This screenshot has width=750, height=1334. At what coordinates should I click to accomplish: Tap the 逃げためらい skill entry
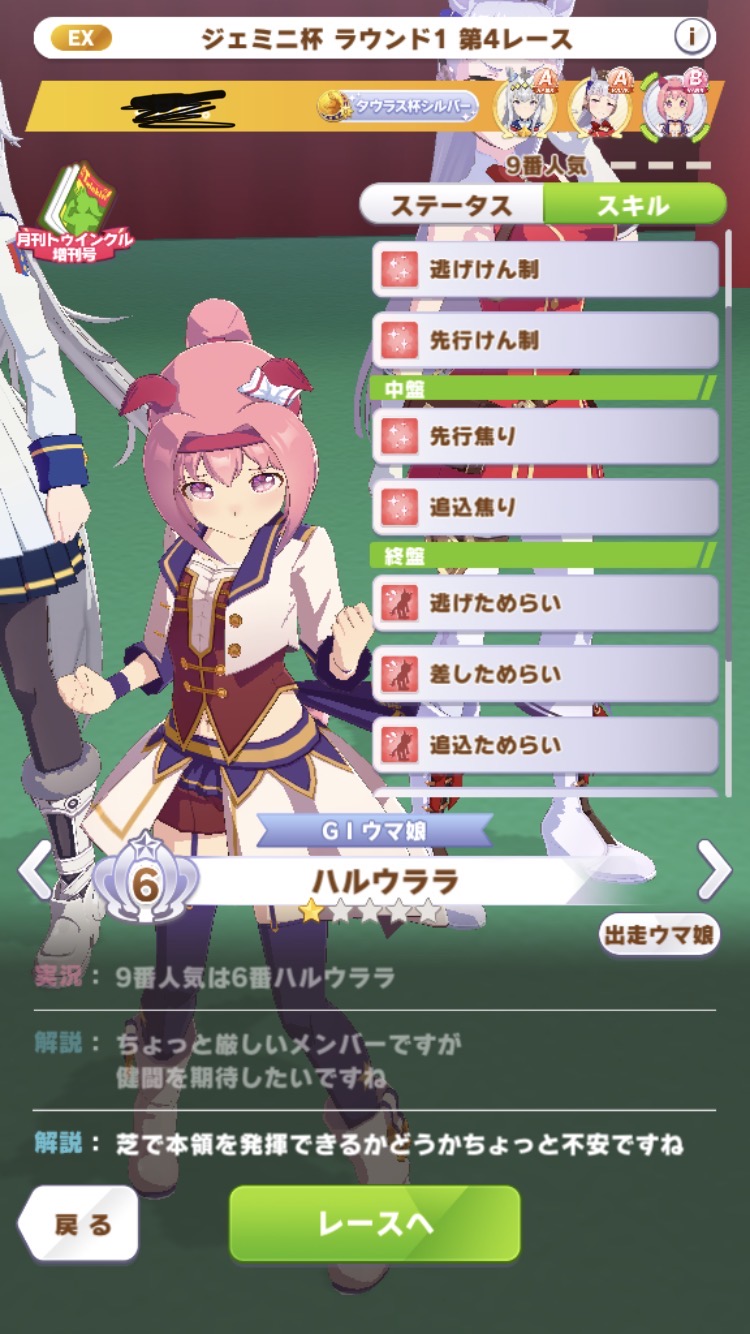(546, 603)
